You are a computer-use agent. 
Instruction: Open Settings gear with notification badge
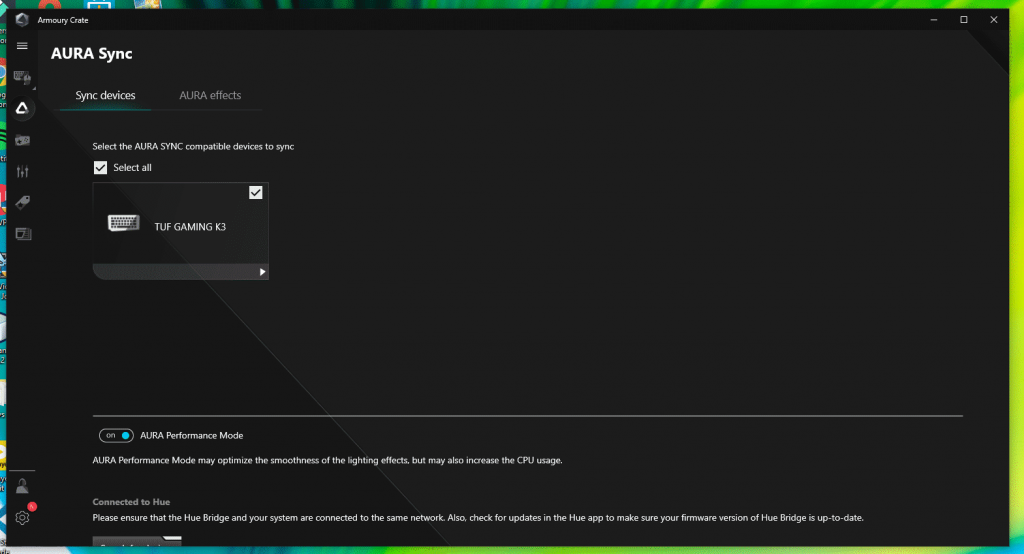tap(22, 517)
